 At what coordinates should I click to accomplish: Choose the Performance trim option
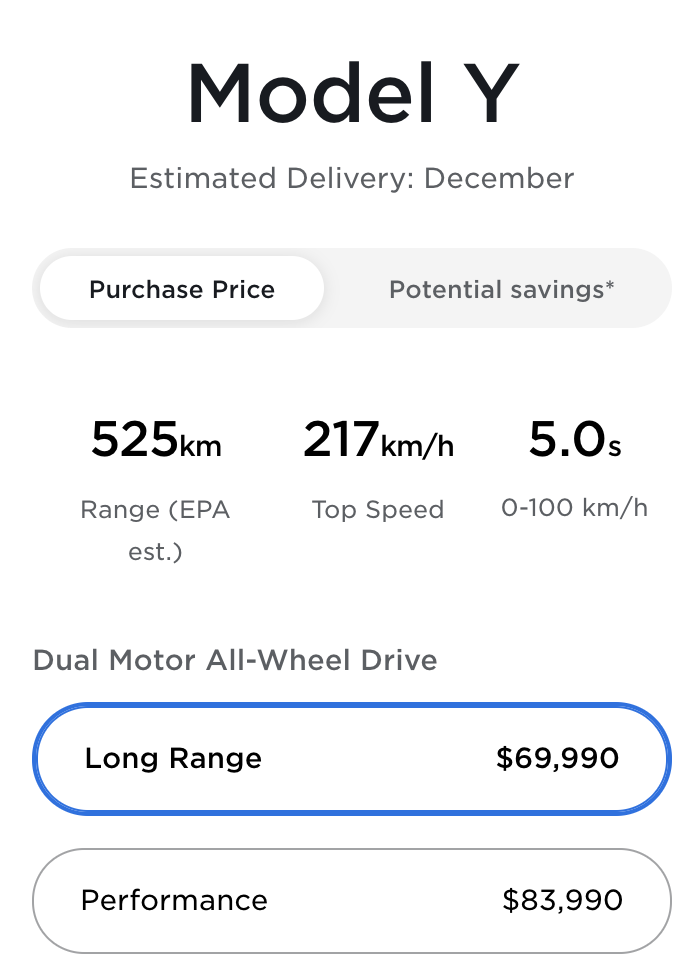pos(352,901)
